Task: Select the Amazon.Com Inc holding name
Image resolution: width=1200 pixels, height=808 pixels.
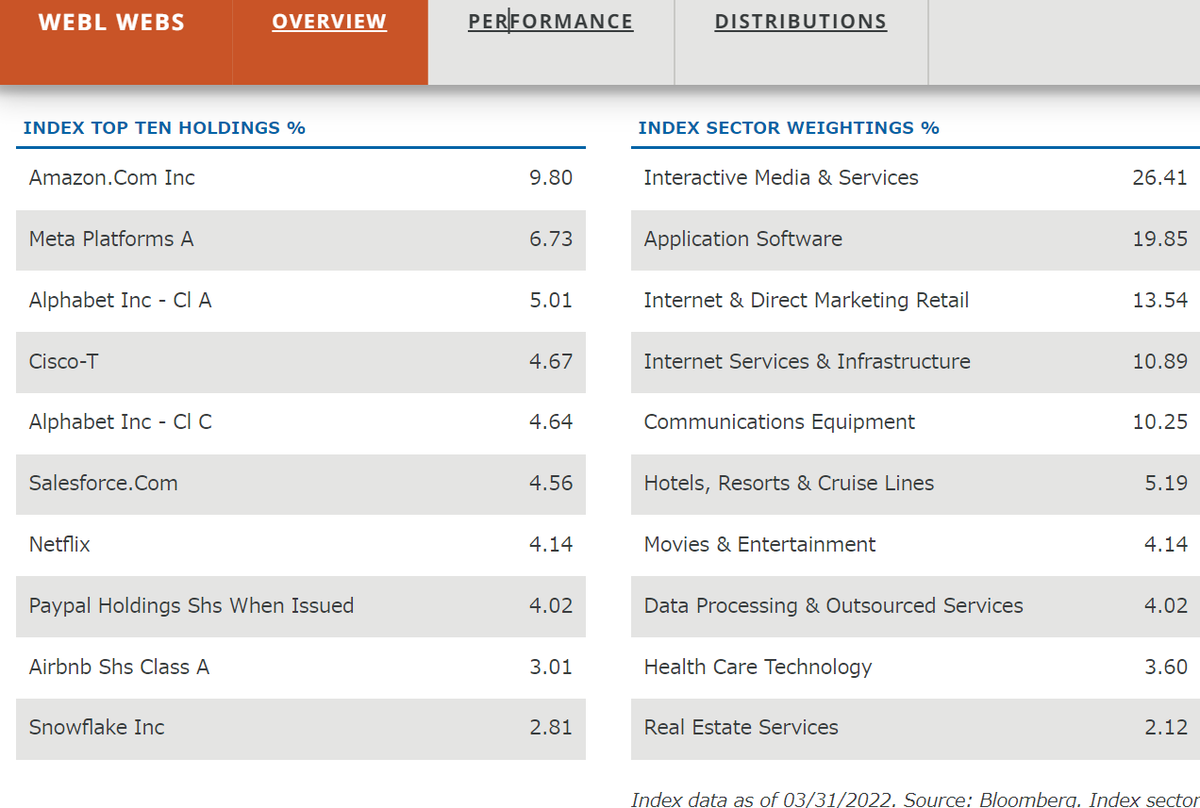Action: 112,178
